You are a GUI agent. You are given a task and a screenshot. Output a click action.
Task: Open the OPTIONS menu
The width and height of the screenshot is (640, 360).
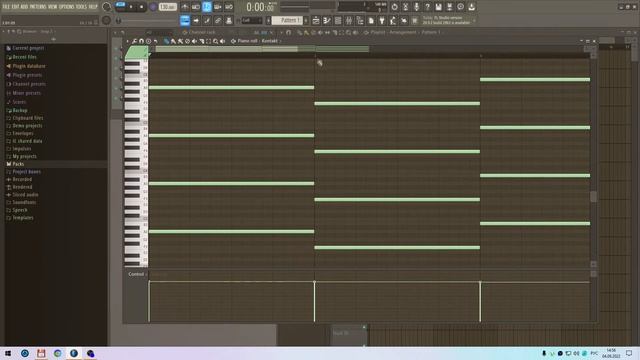(67, 7)
